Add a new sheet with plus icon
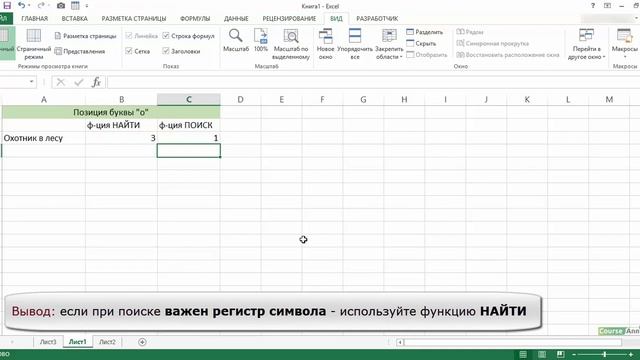This screenshot has width=640, height=360. (x=142, y=342)
